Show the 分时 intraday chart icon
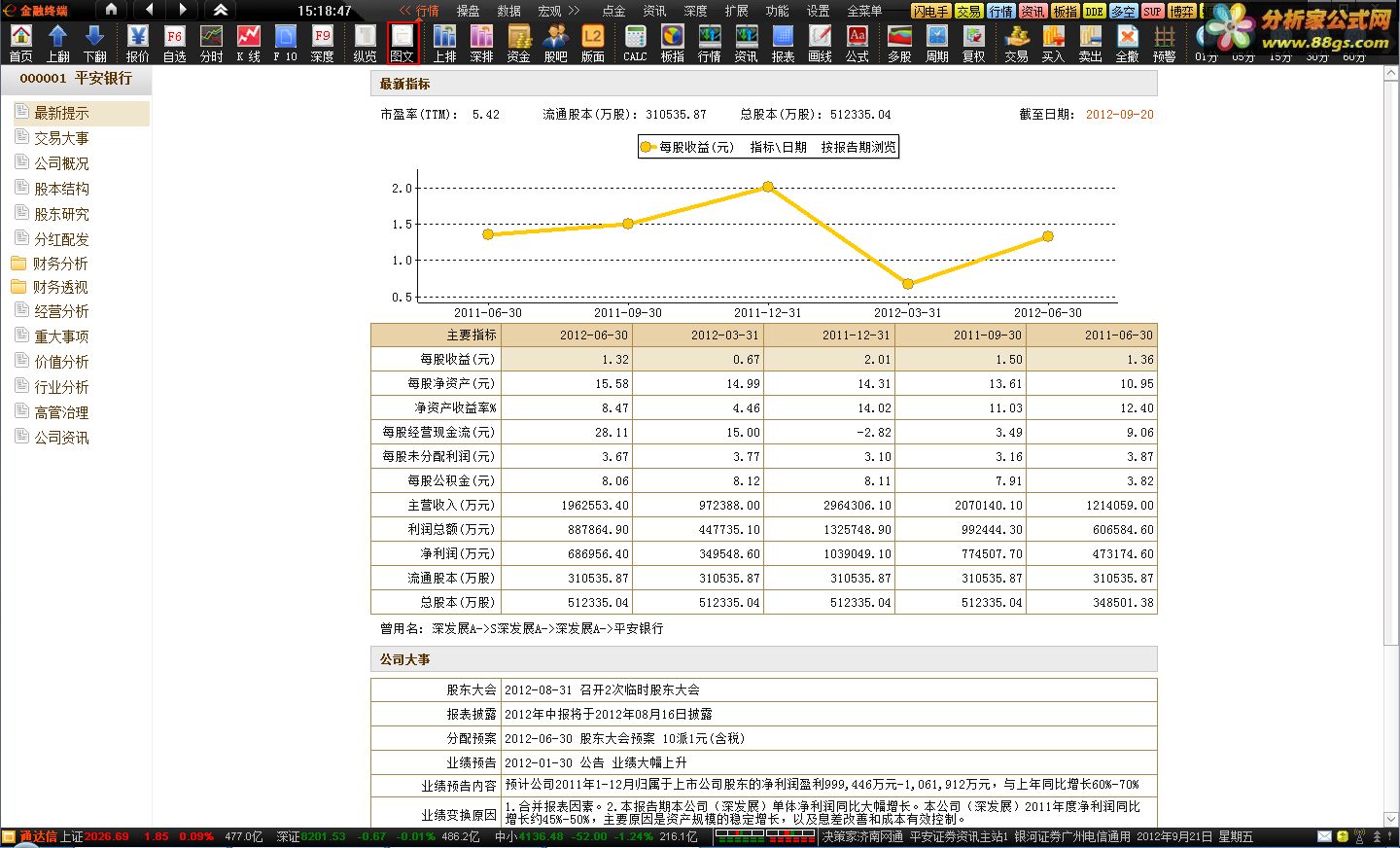Screen dimensions: 1400x848 [211, 43]
